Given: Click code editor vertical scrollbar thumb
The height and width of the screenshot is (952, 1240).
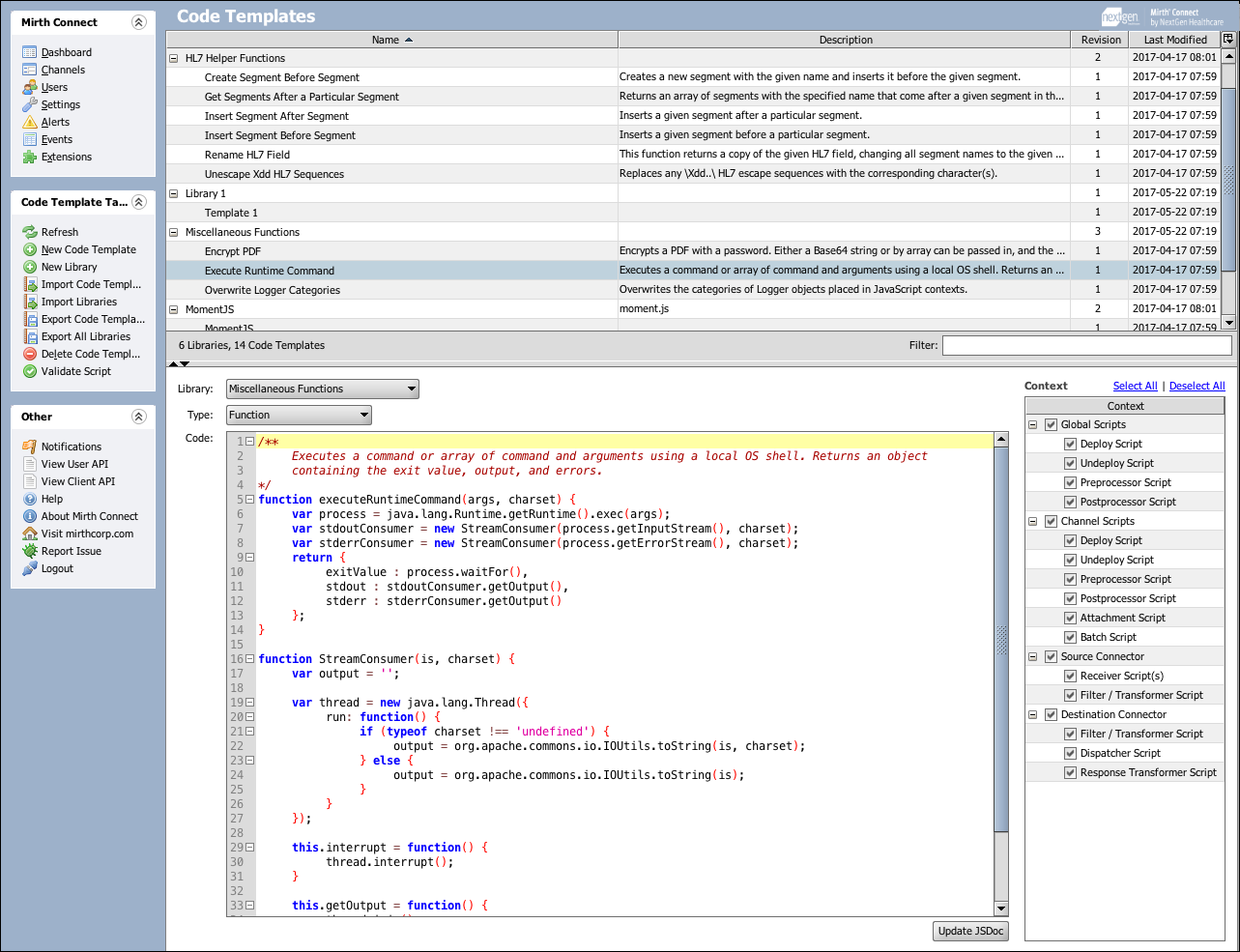Looking at the screenshot, I should click(1001, 638).
